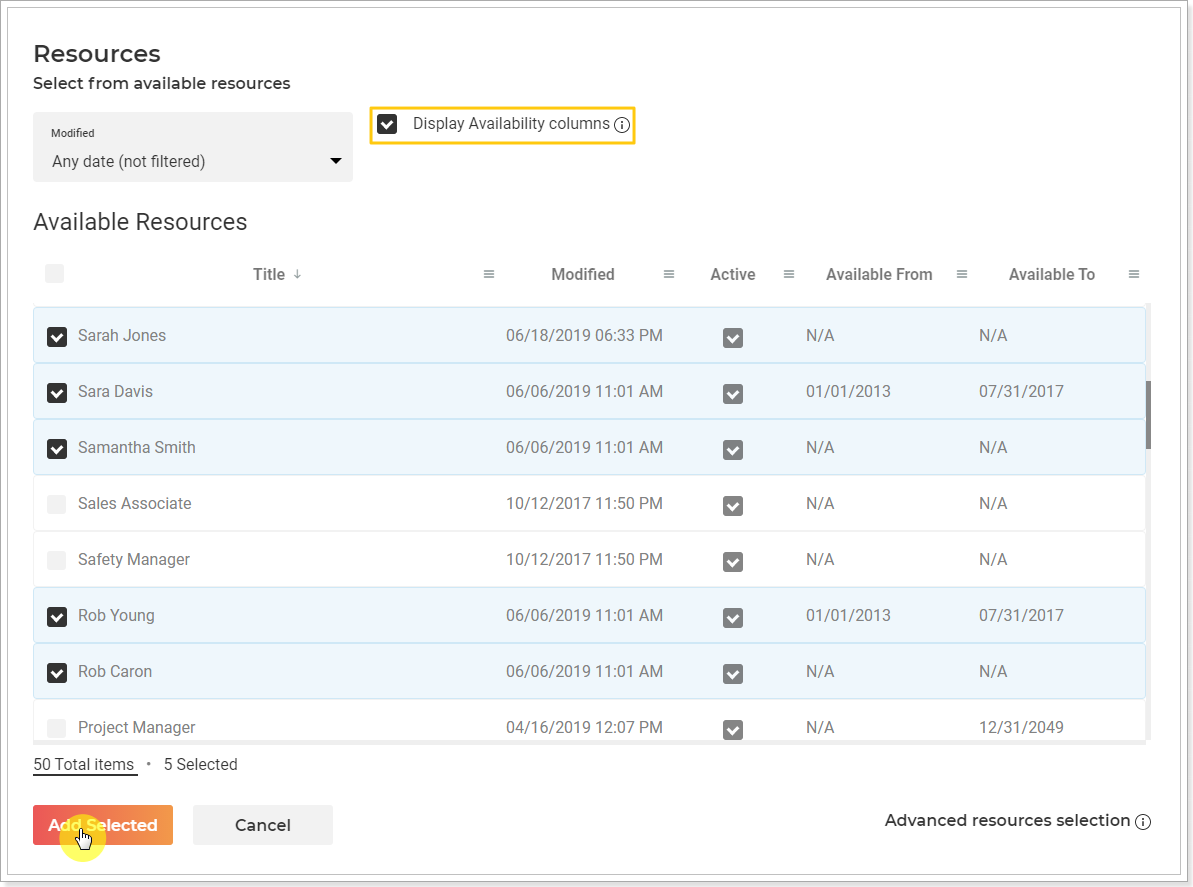Screen dimensions: 1193x887
Task: Sort by the Available To column header
Action: point(1051,275)
